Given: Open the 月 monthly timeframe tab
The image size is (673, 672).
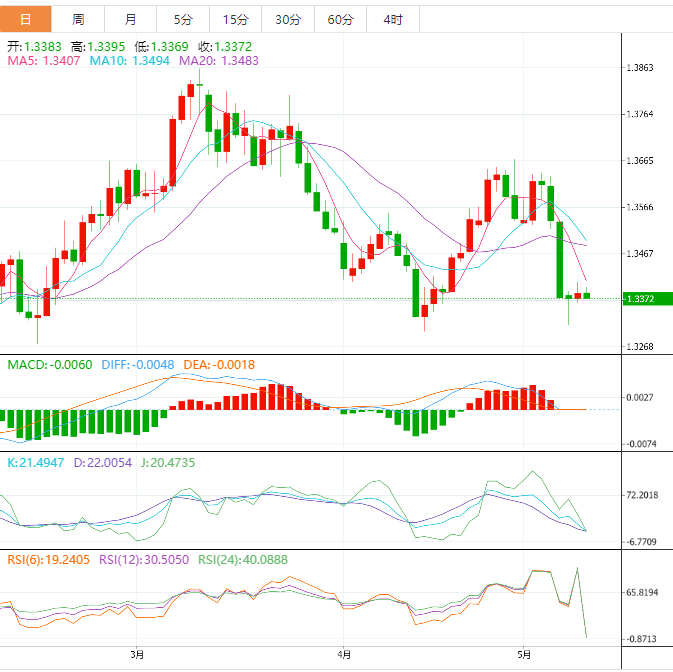Looking at the screenshot, I should coord(131,19).
